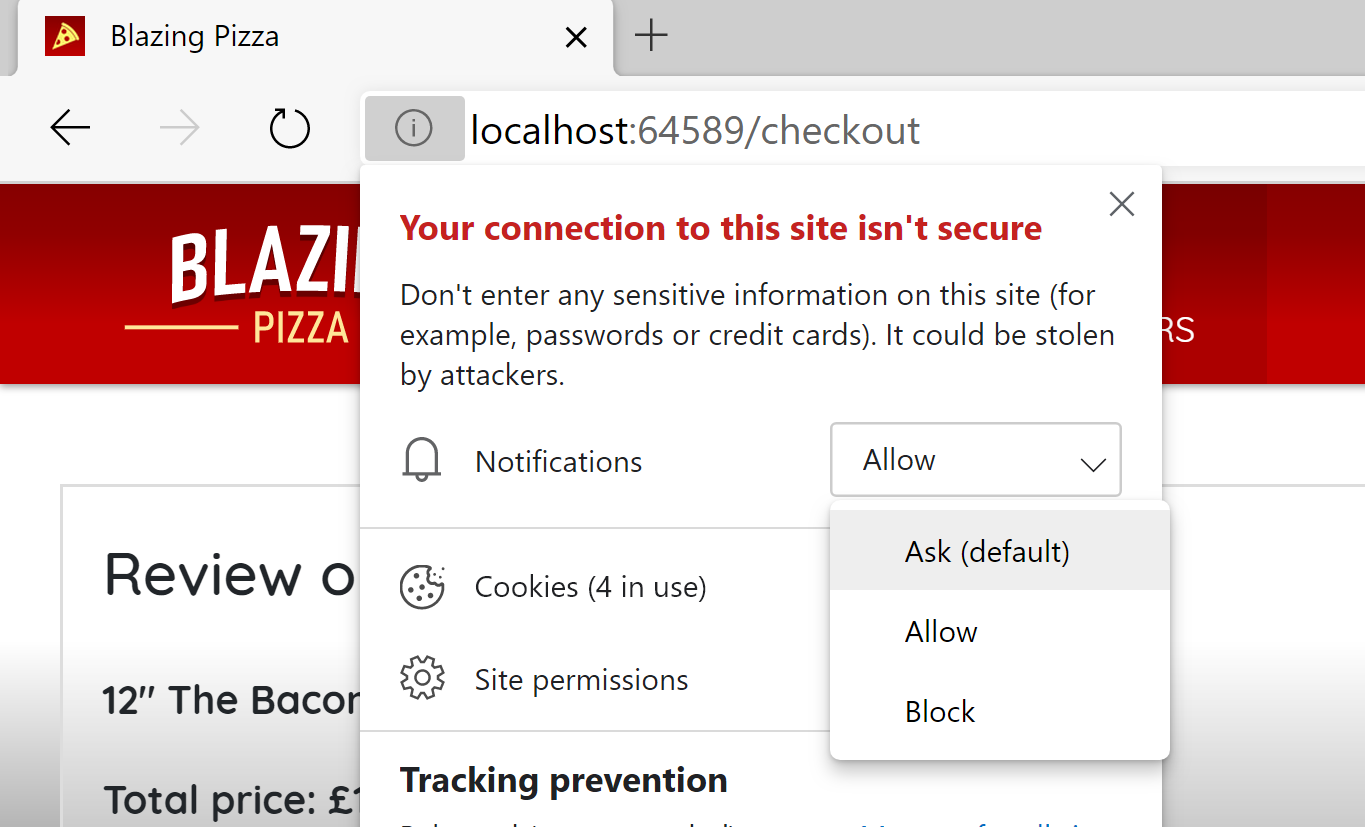Select Ask (default) from the list
The width and height of the screenshot is (1365, 827).
pyautogui.click(x=986, y=551)
